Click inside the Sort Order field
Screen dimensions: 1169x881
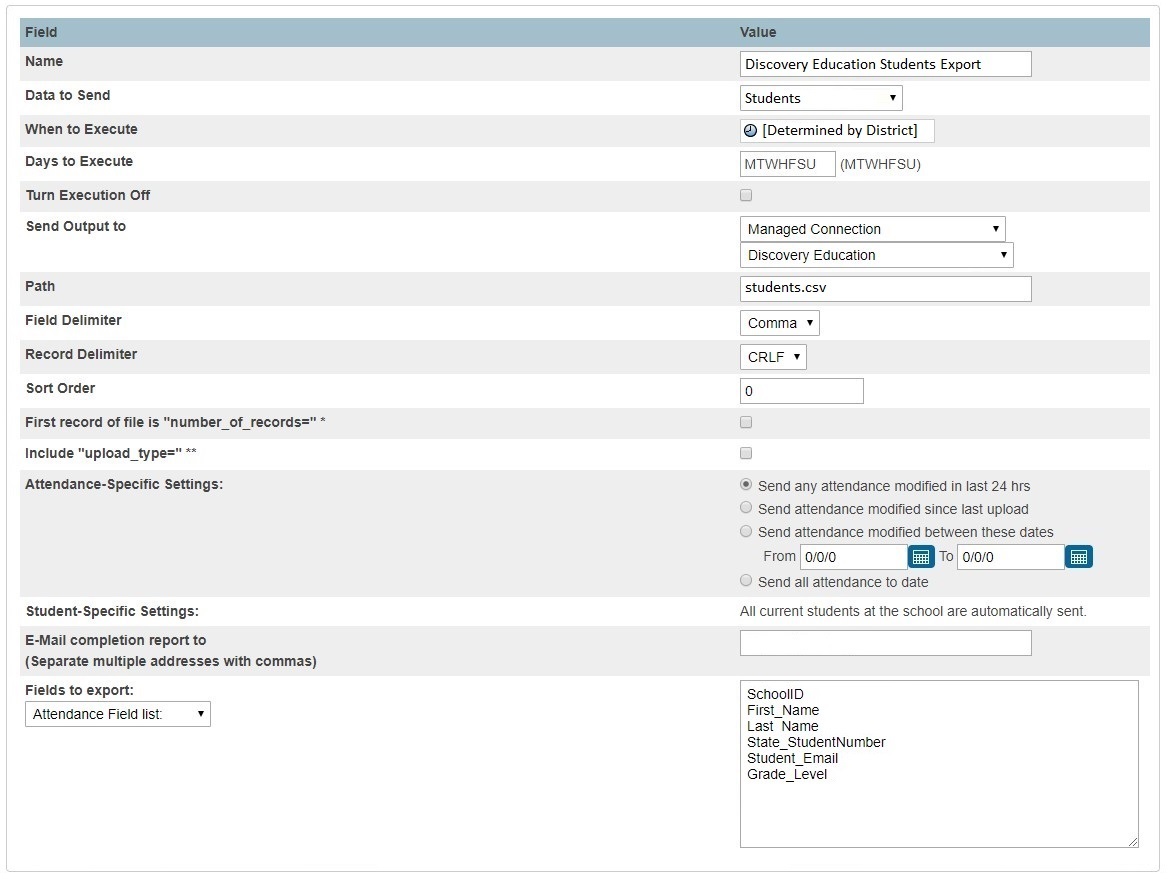tap(800, 390)
